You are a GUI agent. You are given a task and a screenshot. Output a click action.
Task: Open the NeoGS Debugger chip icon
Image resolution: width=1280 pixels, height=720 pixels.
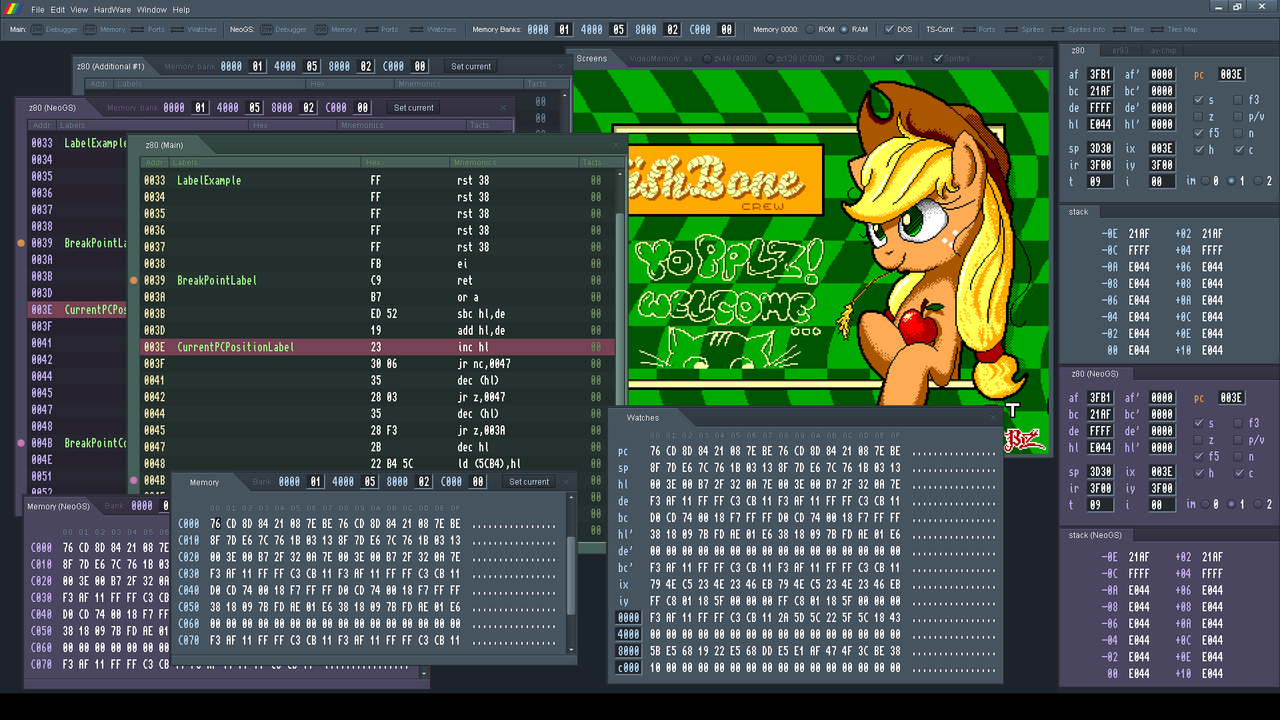tap(267, 30)
